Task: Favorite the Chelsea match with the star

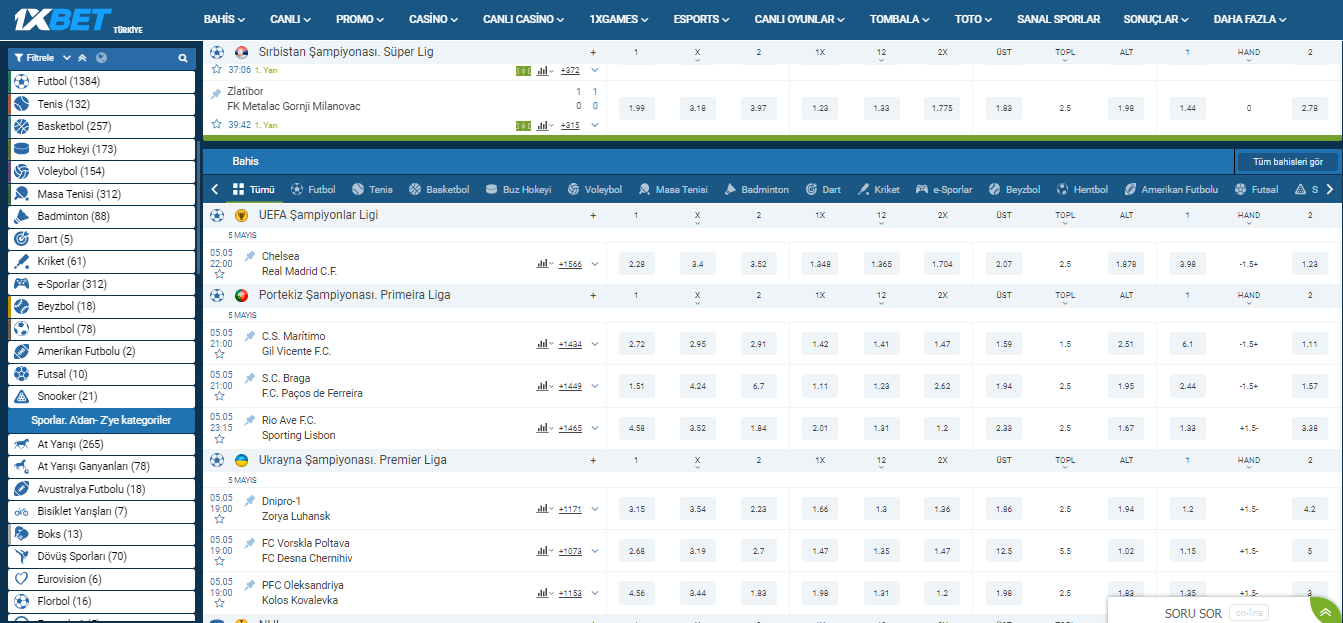Action: tap(217, 276)
